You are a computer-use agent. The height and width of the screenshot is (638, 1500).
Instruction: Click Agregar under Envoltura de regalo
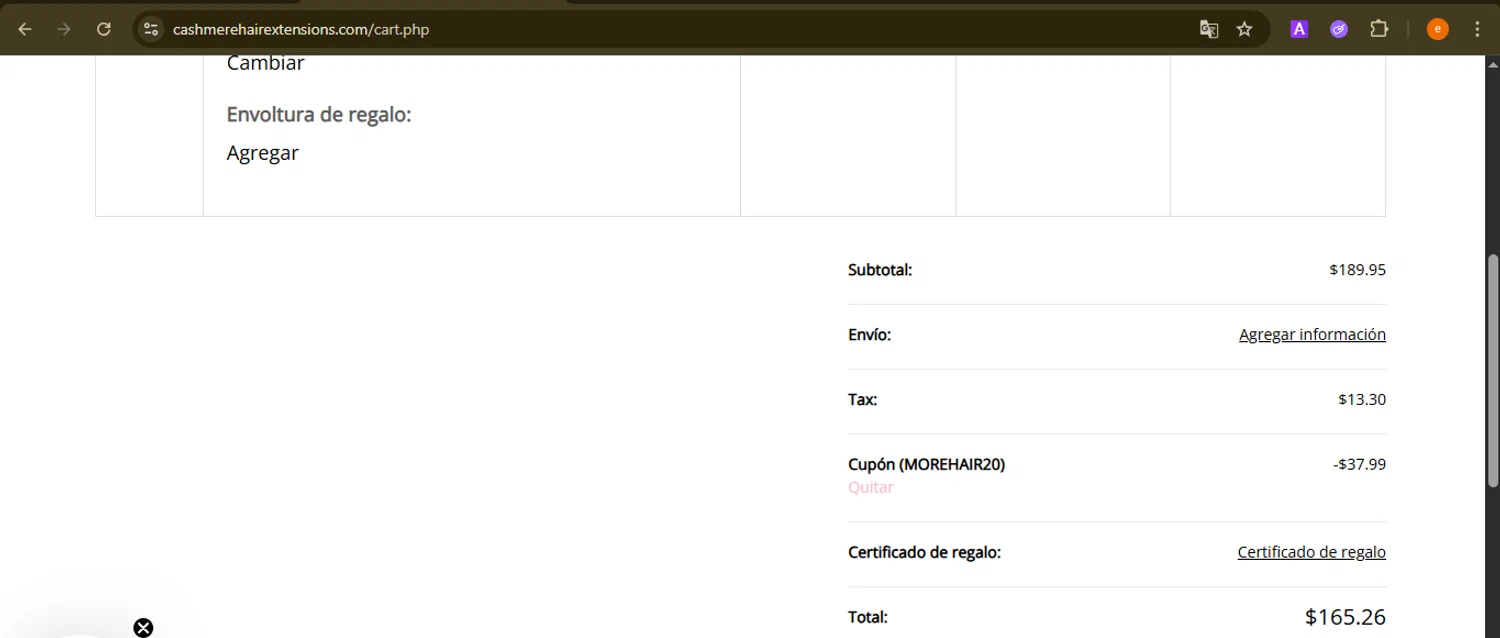(x=262, y=153)
